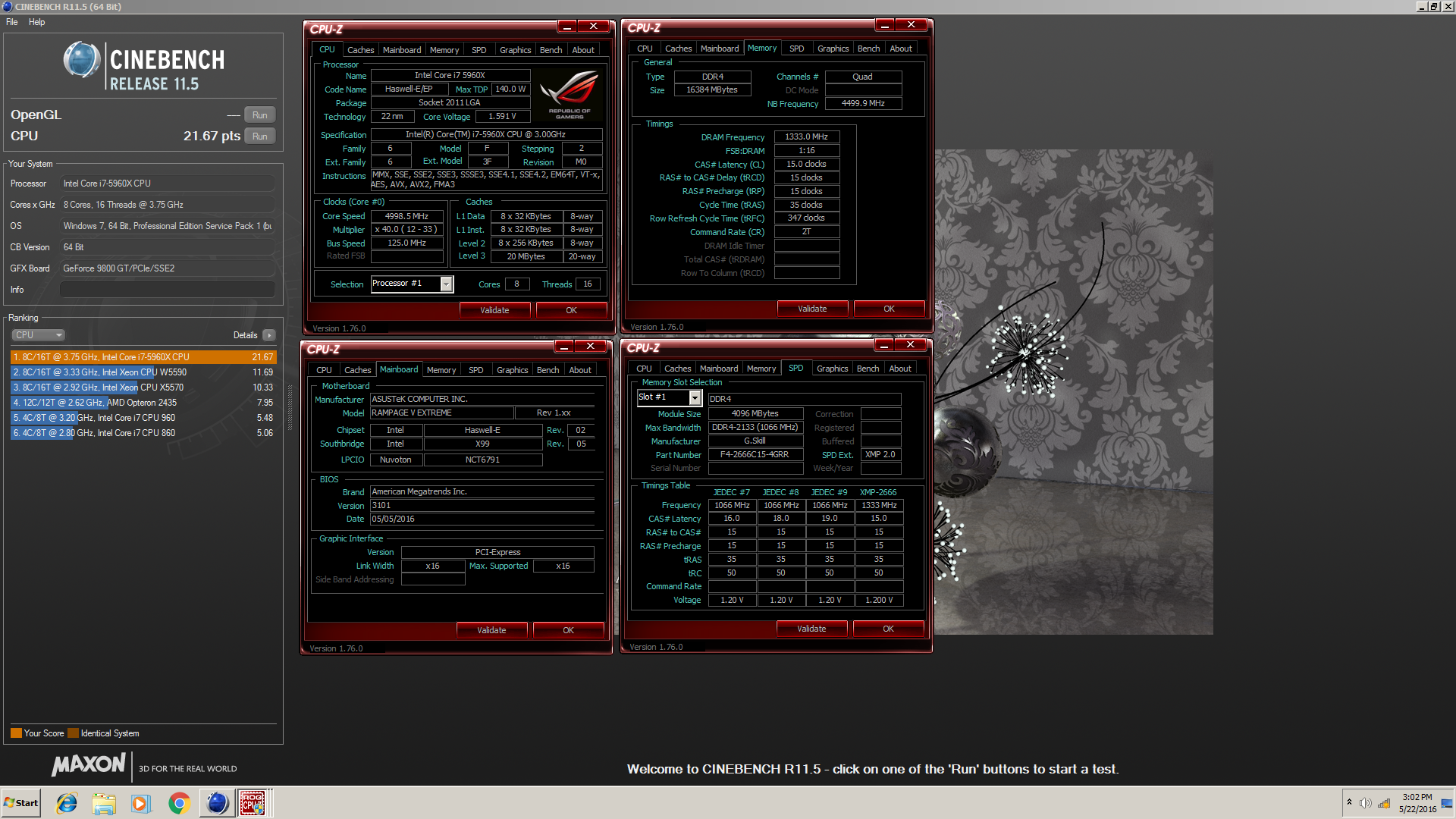Select ranking entry Core i7 CPU 960

[143, 418]
